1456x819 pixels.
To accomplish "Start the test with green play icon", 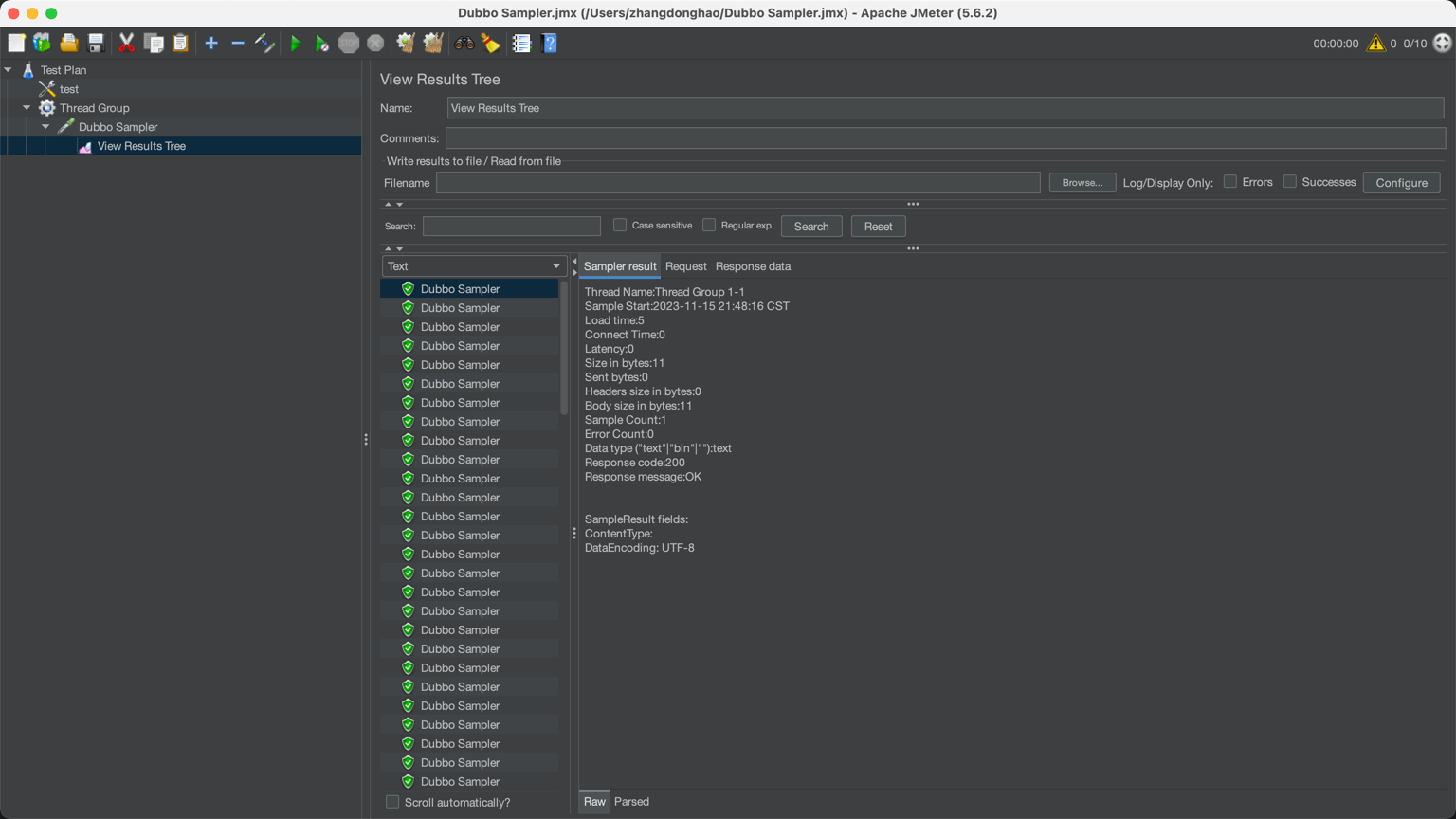I will 296,43.
